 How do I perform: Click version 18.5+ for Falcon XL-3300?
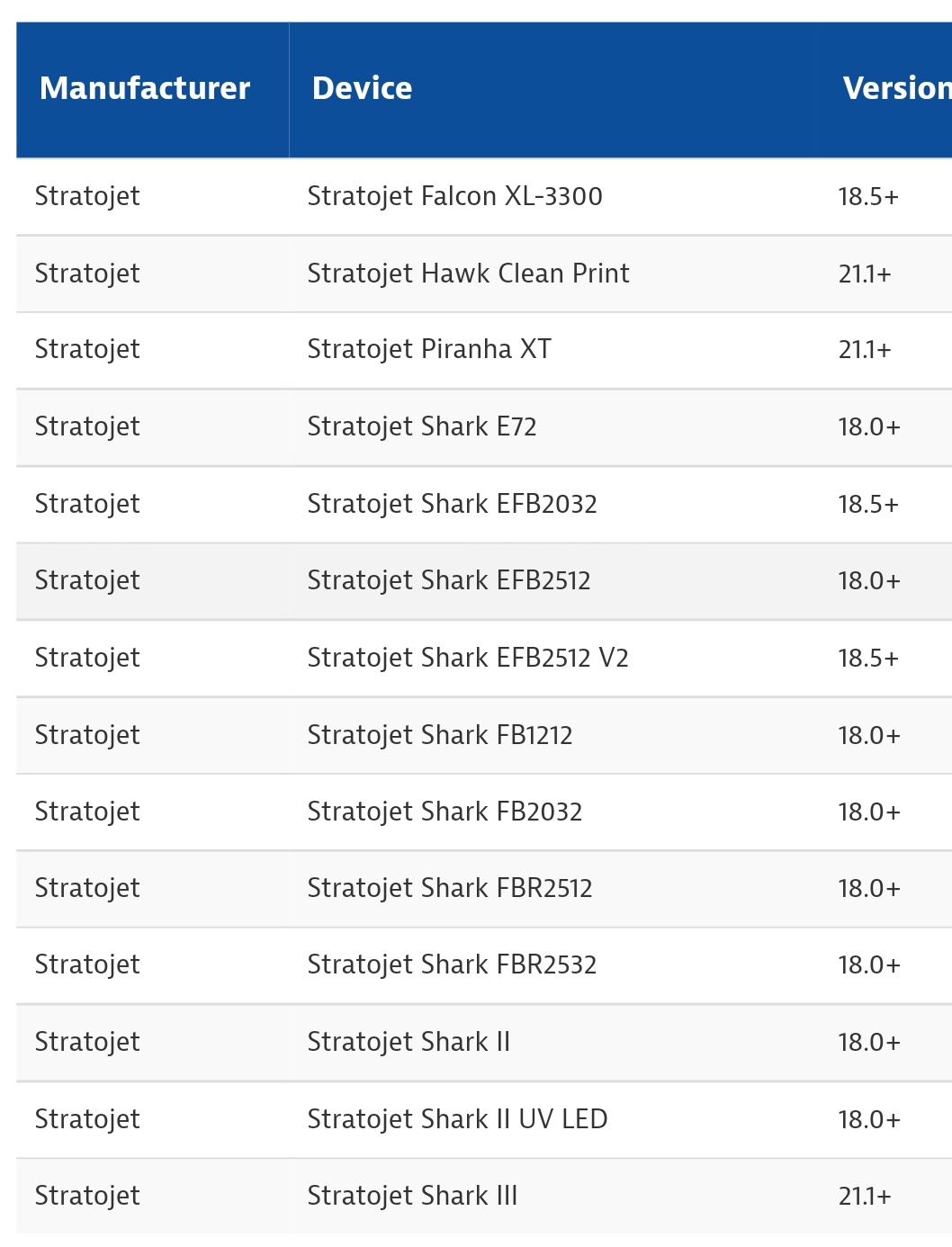pos(868,196)
